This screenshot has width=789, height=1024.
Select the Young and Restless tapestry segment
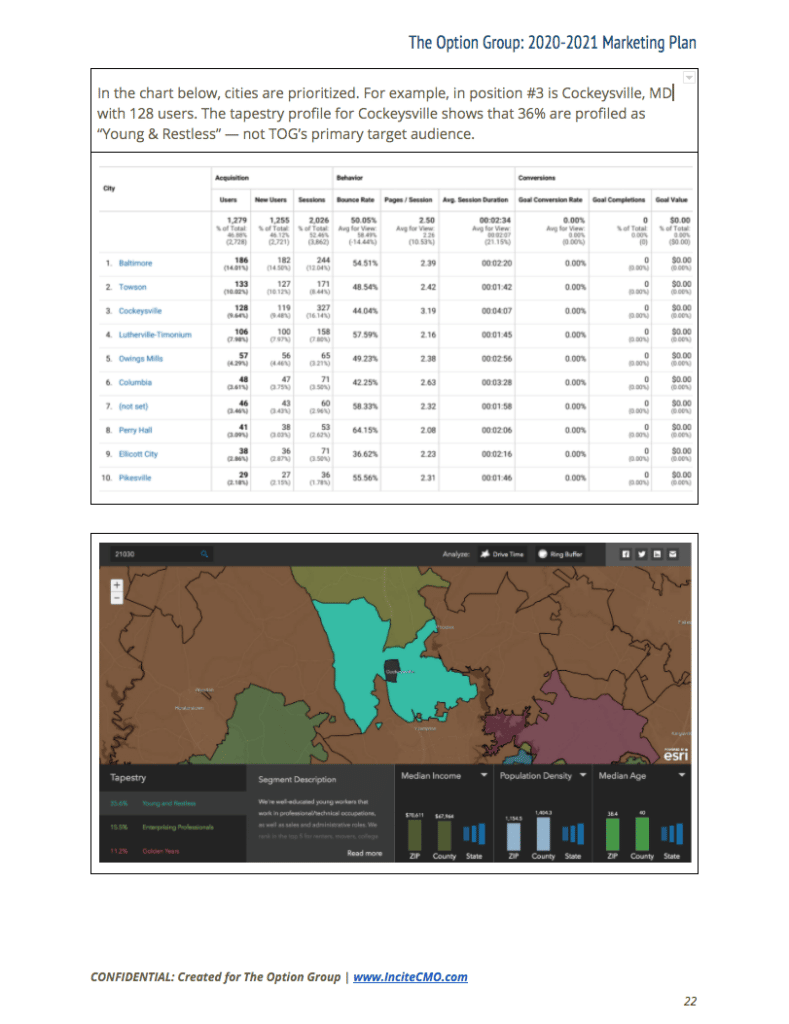173,803
